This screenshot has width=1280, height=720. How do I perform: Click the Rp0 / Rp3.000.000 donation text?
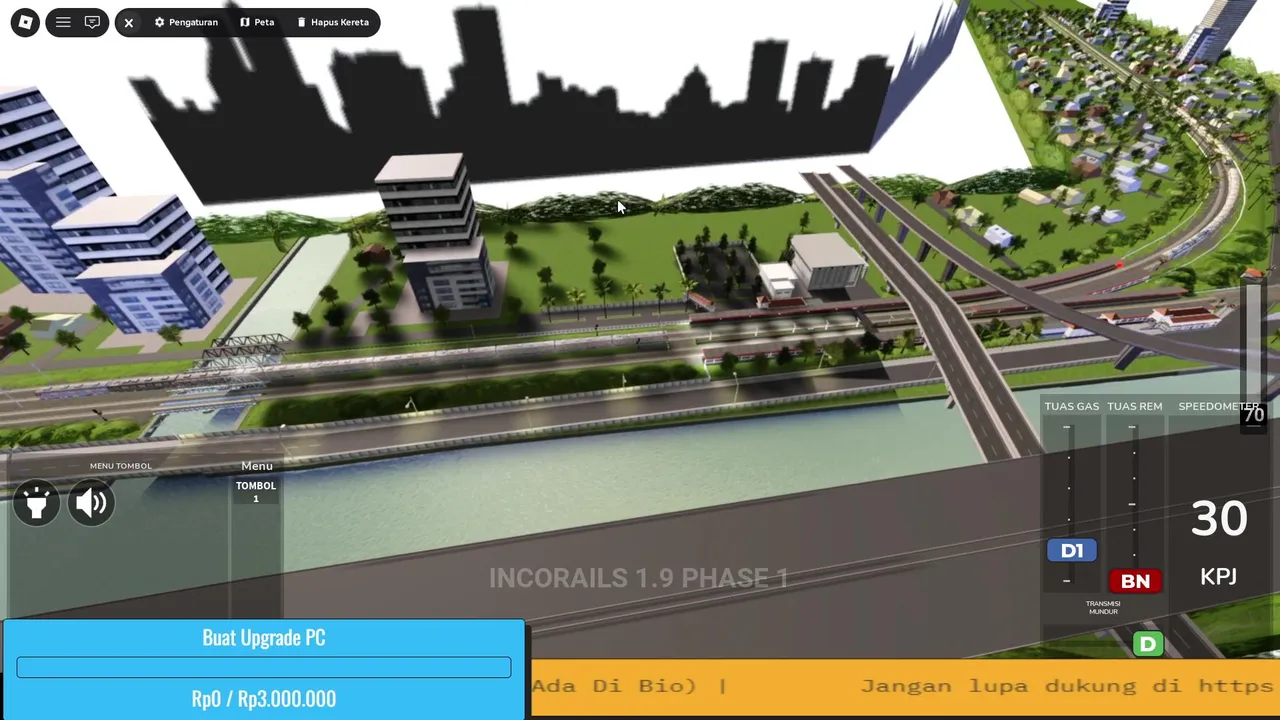264,699
